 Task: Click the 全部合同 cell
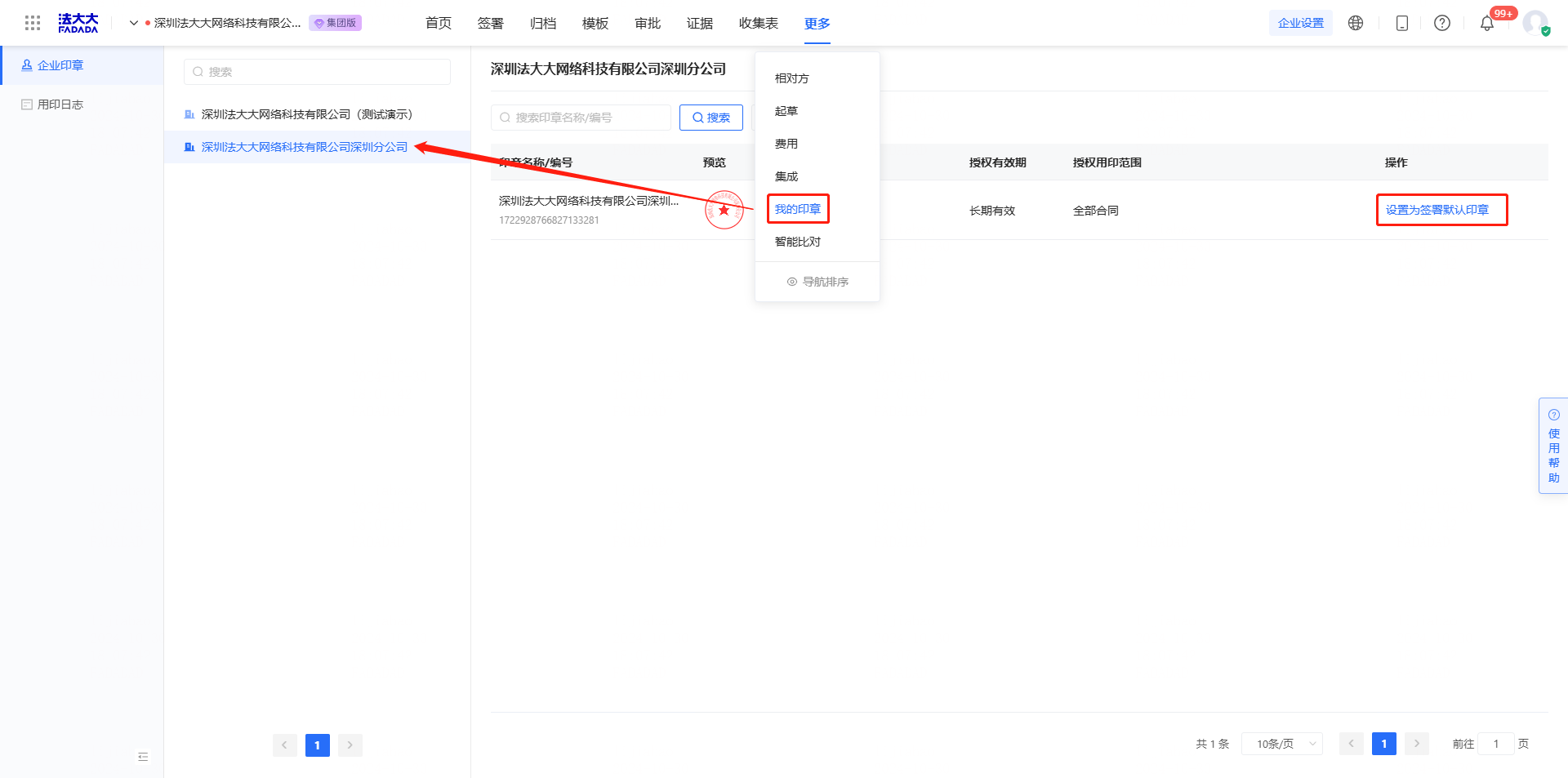[x=1096, y=211]
